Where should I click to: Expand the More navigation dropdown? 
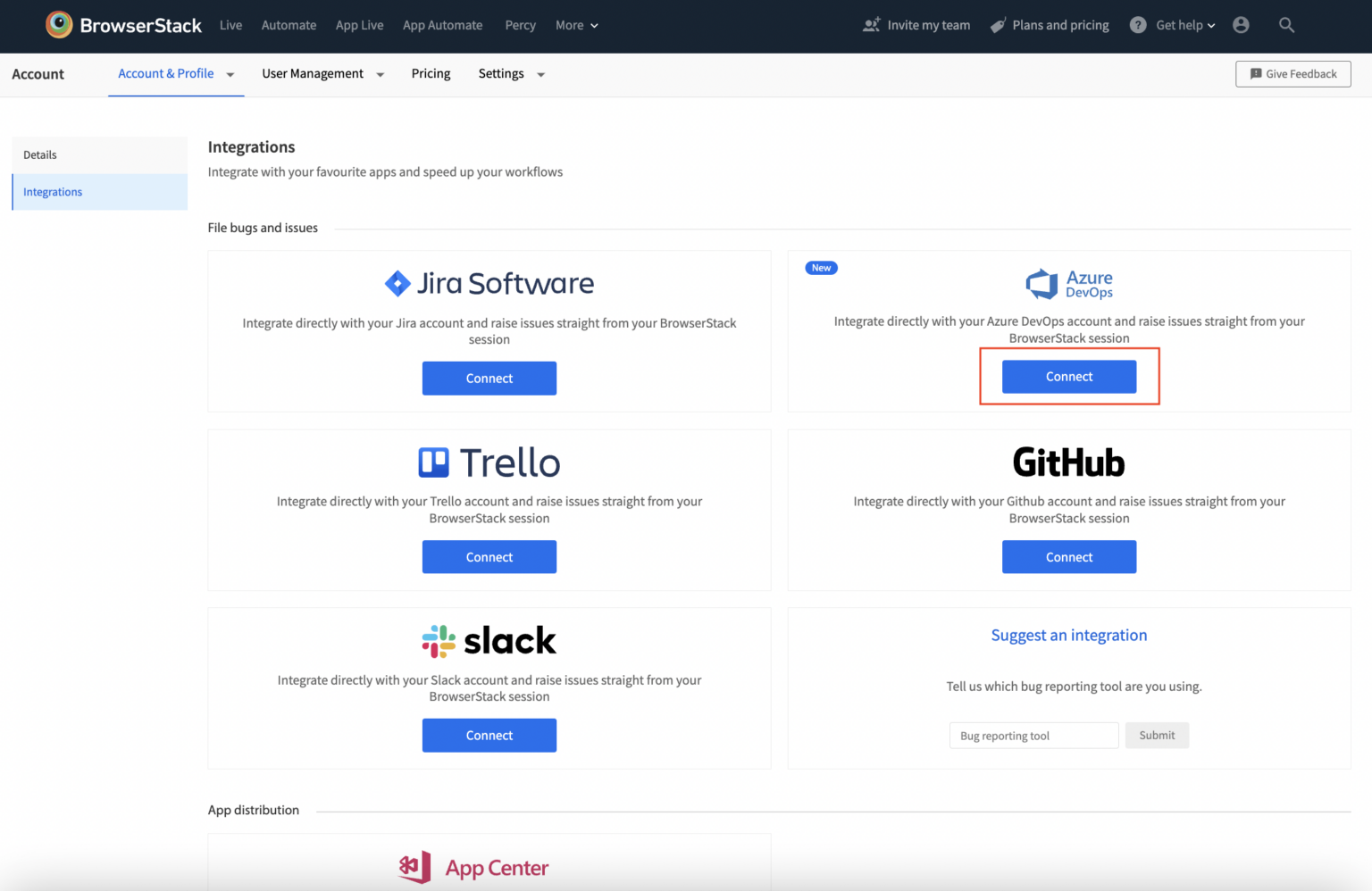coord(576,25)
